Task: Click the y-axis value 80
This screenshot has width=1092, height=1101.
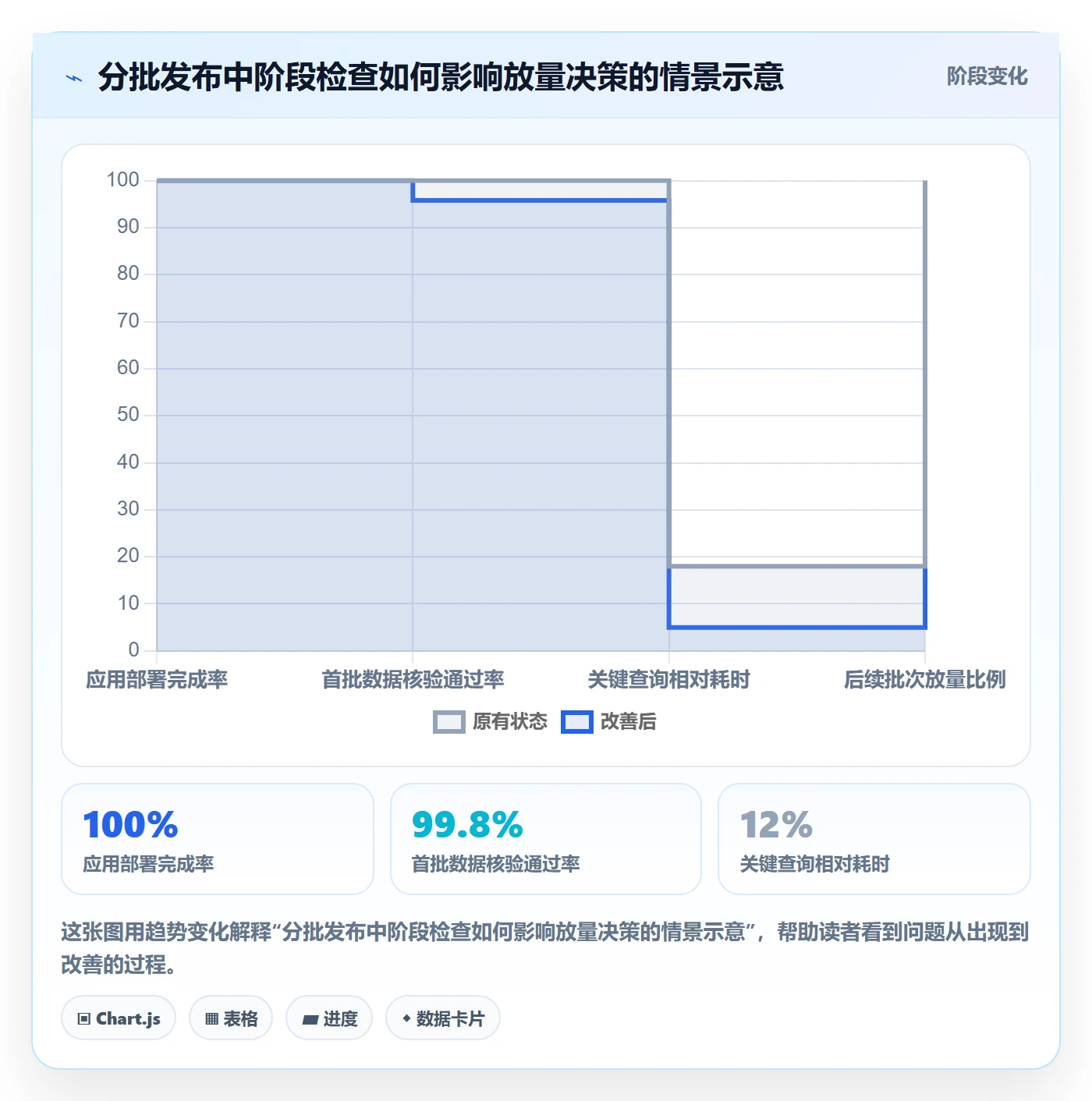Action: click(x=128, y=274)
